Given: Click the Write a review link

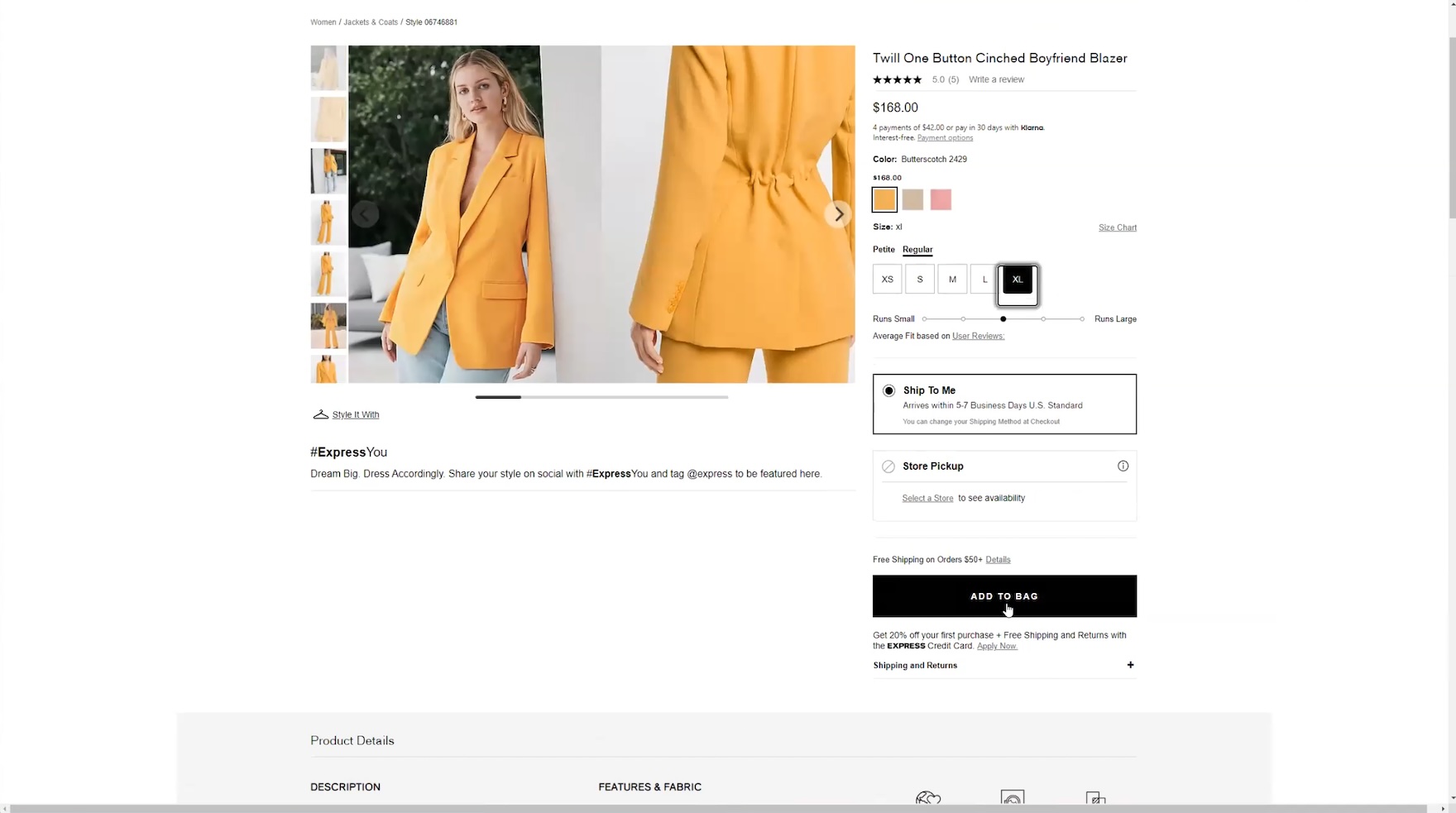Looking at the screenshot, I should click(x=996, y=80).
